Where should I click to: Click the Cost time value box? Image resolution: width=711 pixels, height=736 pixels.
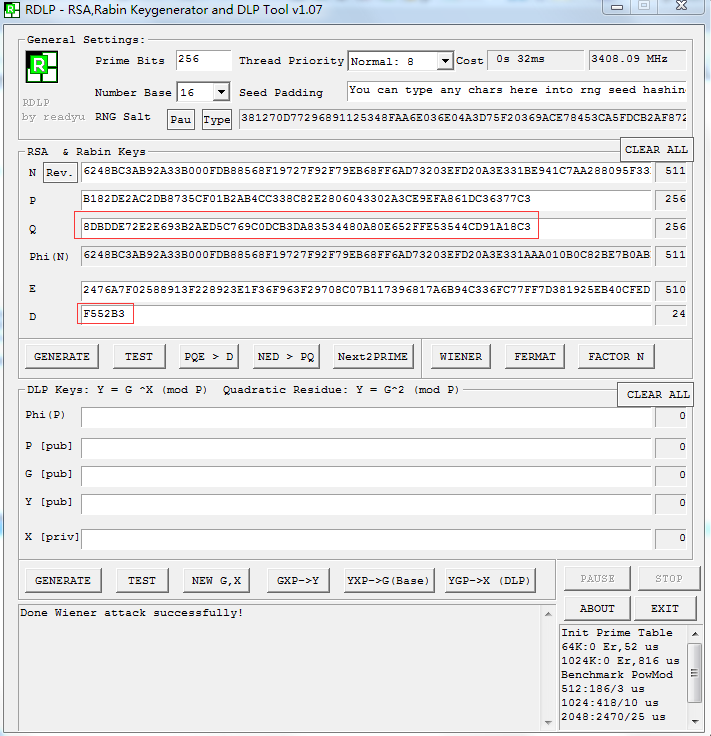[535, 60]
